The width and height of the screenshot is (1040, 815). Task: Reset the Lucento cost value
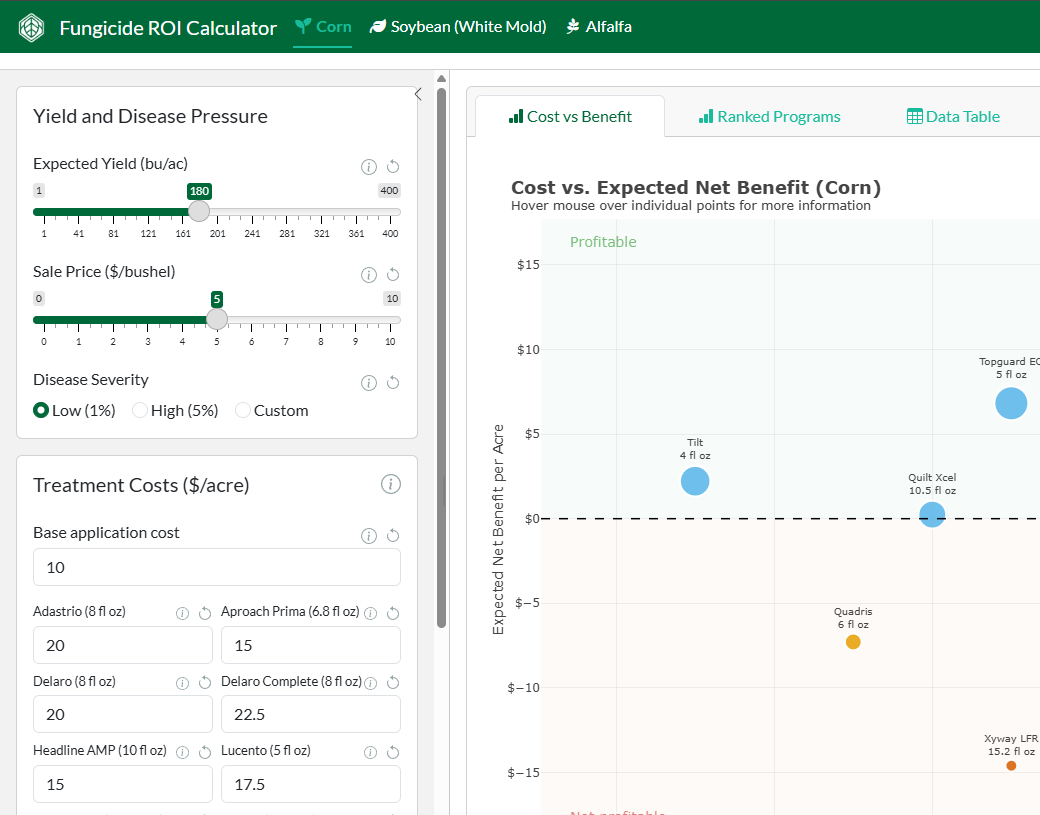click(x=393, y=753)
